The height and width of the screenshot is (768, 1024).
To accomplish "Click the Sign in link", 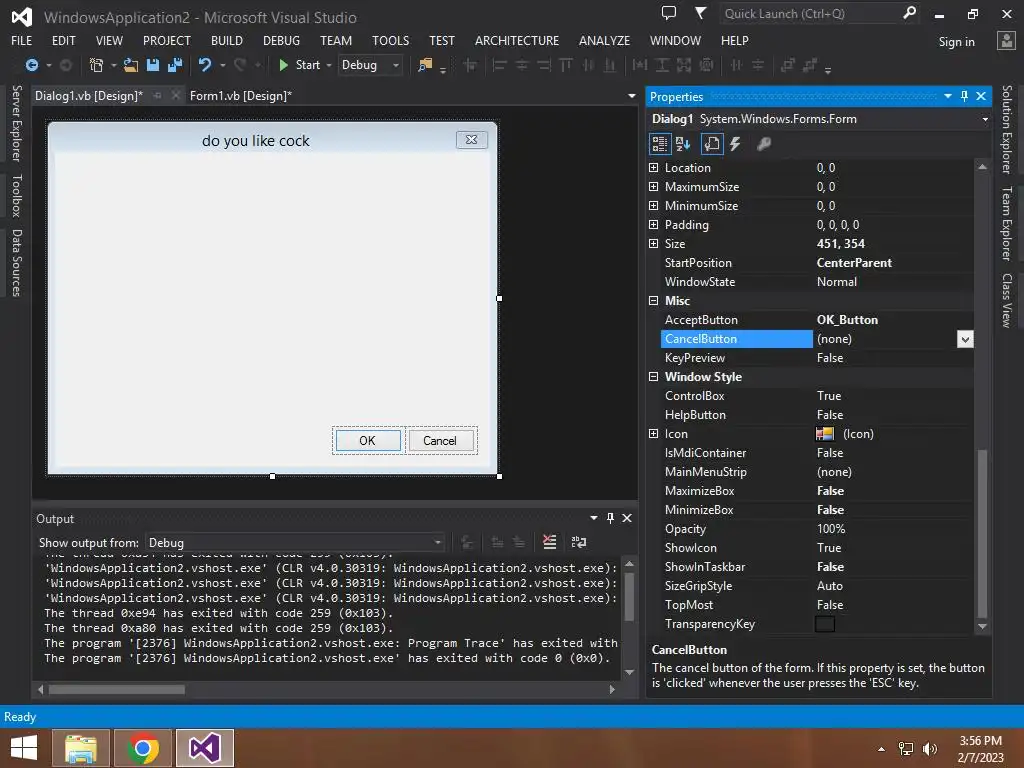I will pyautogui.click(x=956, y=42).
